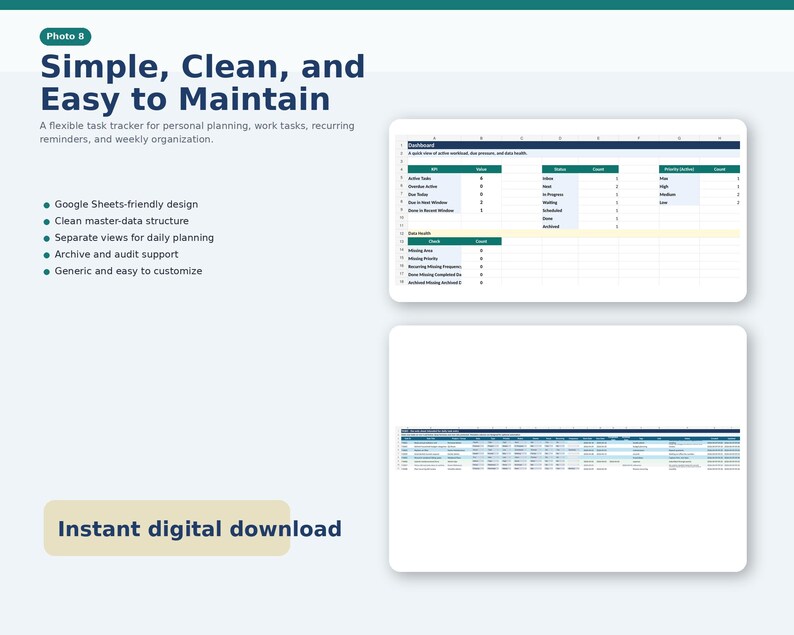Viewport: 794px width, 635px height.
Task: Click 'Clean master-data structure' bullet
Action: click(x=122, y=221)
